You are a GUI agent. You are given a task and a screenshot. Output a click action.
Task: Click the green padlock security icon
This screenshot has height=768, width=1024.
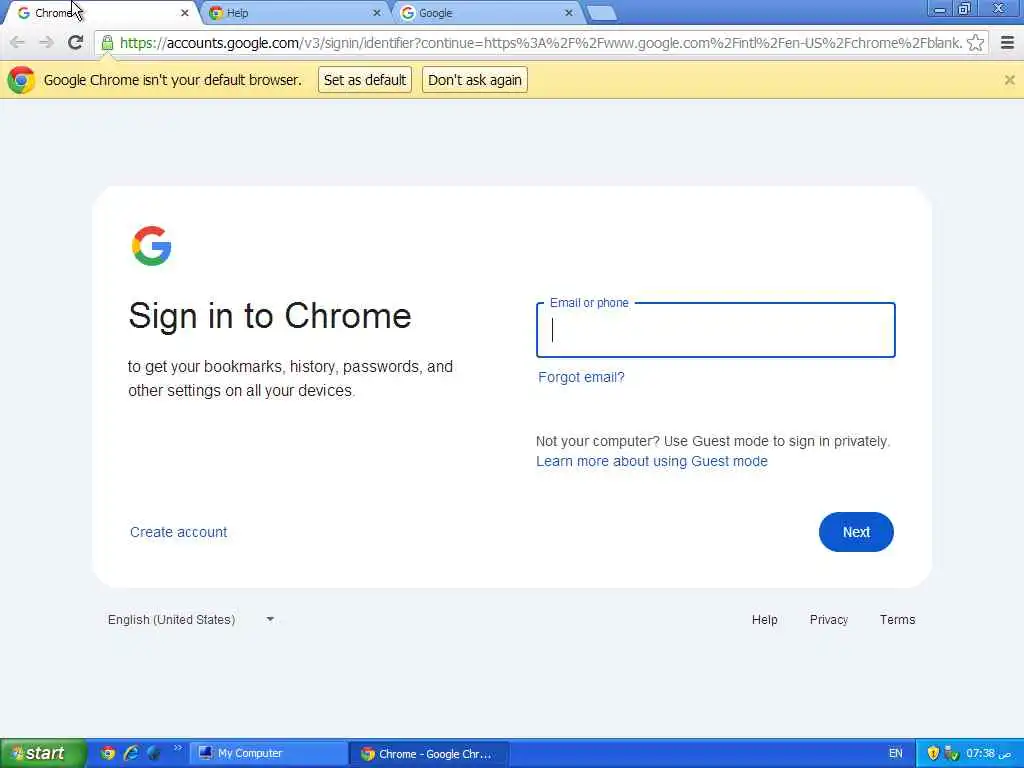click(x=108, y=43)
